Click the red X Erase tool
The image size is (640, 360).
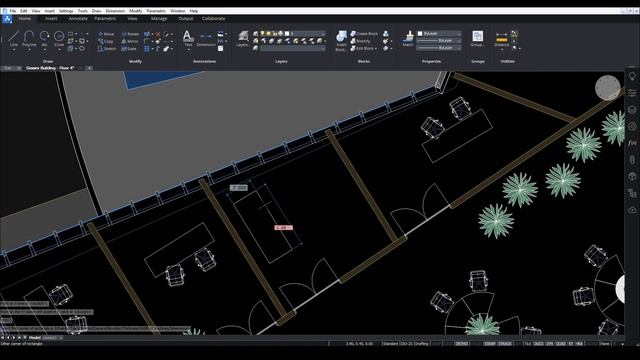(x=158, y=34)
